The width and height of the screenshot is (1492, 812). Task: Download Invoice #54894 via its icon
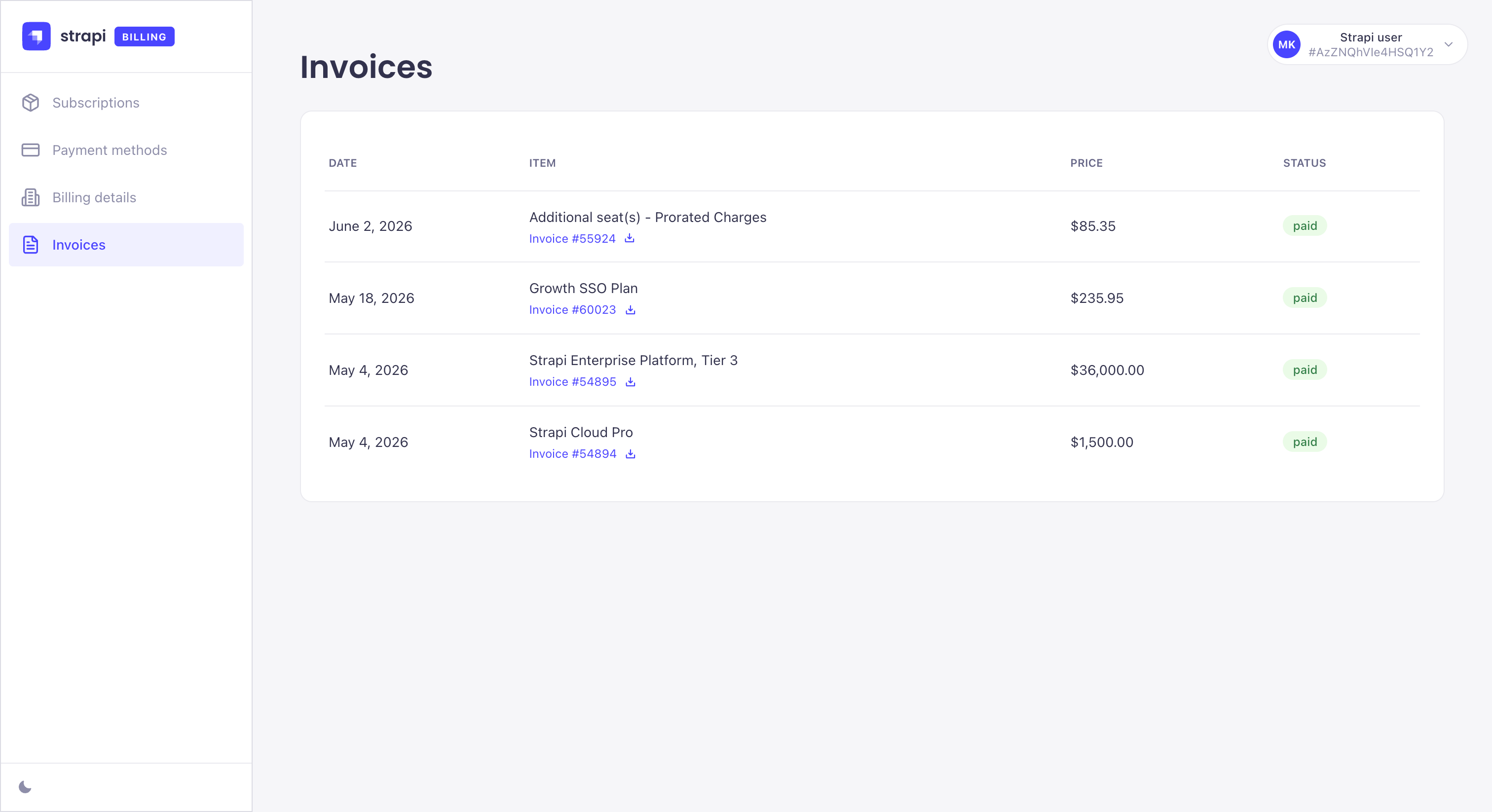[x=630, y=454]
